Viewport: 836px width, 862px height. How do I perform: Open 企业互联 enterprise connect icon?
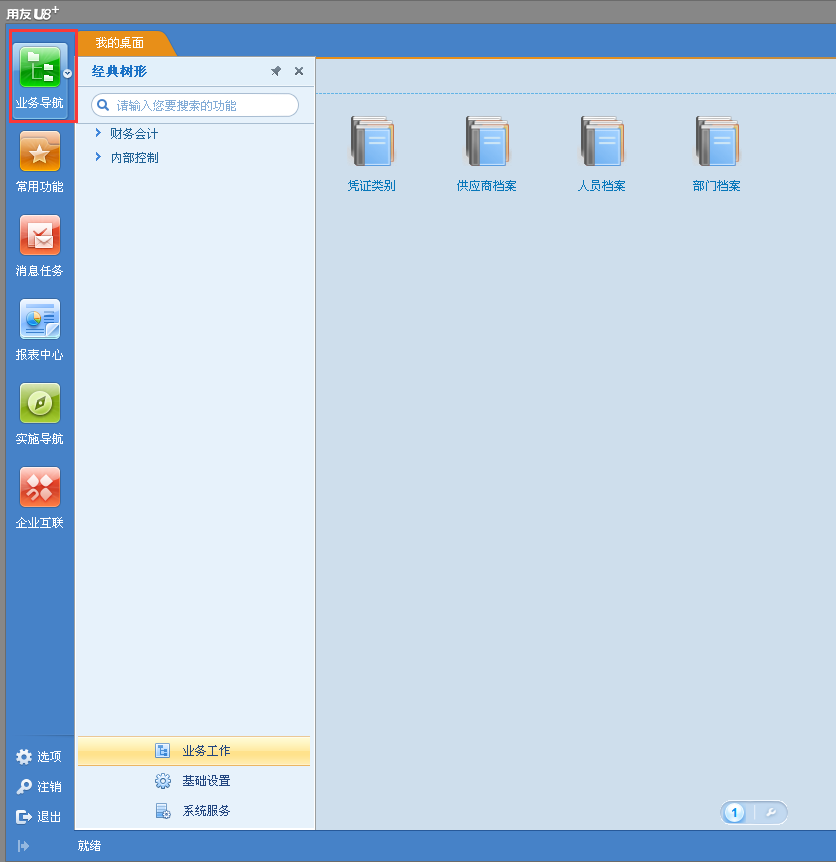click(x=39, y=488)
